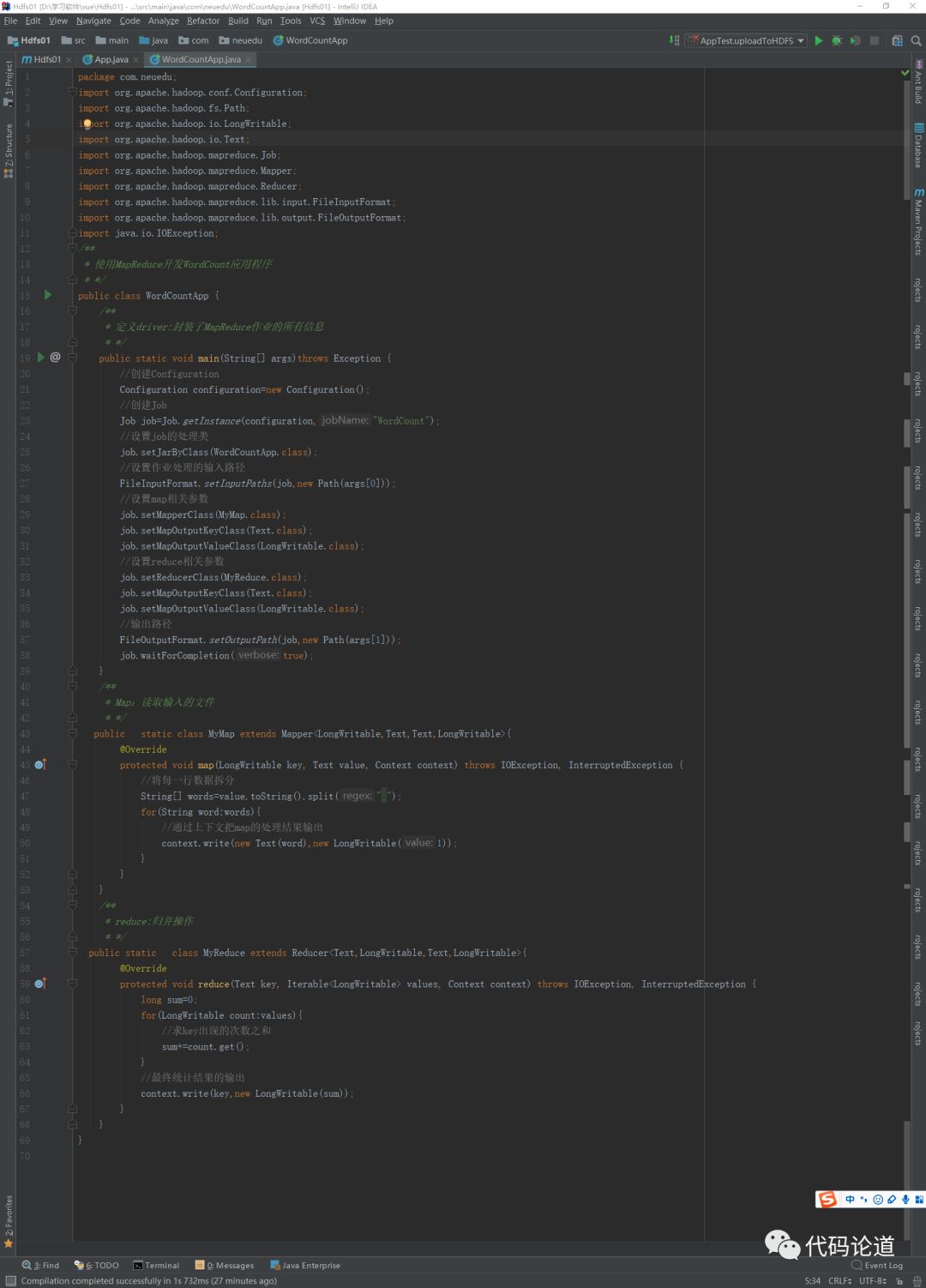926x1288 pixels.
Task: Collapse the reduce method fold marker
Action: point(73,984)
